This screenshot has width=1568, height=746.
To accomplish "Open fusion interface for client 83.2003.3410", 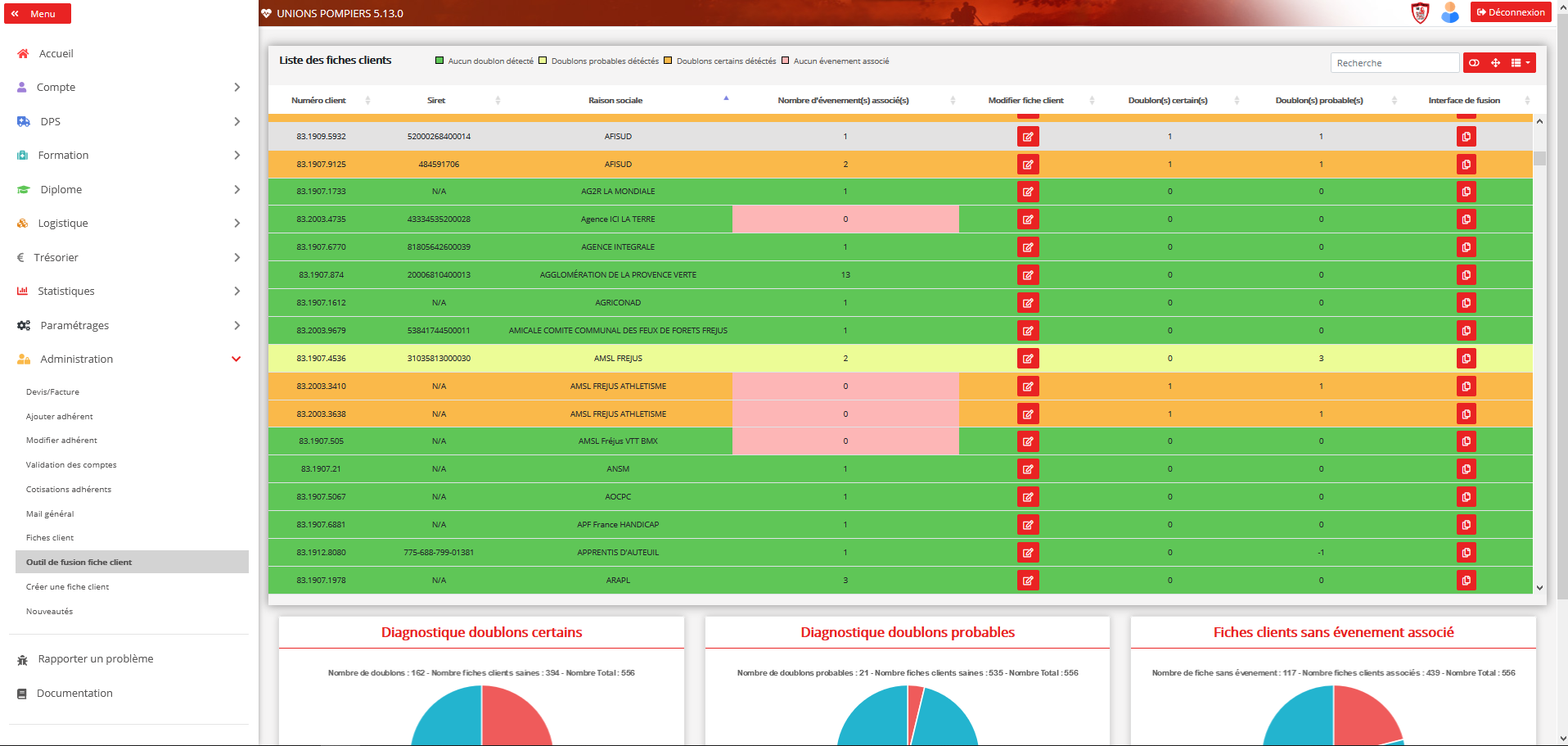I will tap(1466, 387).
